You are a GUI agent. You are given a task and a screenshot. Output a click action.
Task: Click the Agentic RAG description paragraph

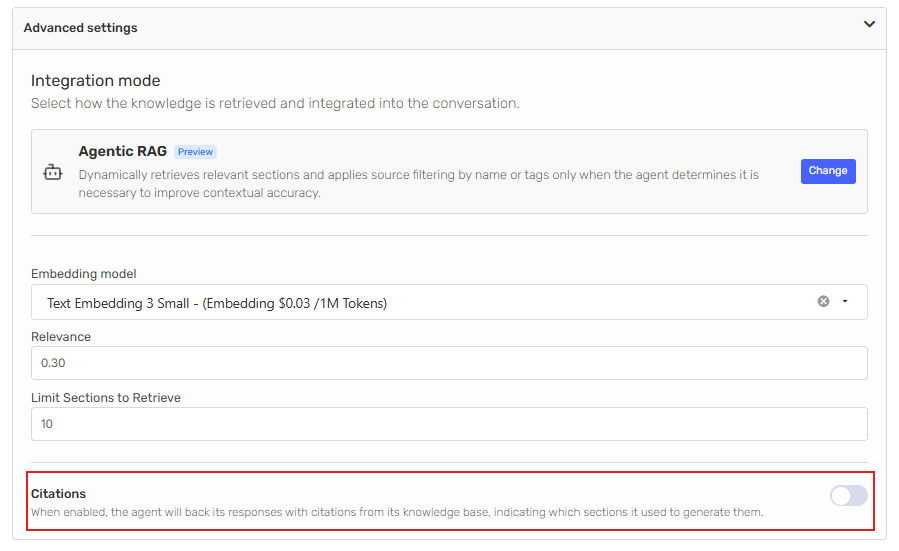[x=419, y=183]
